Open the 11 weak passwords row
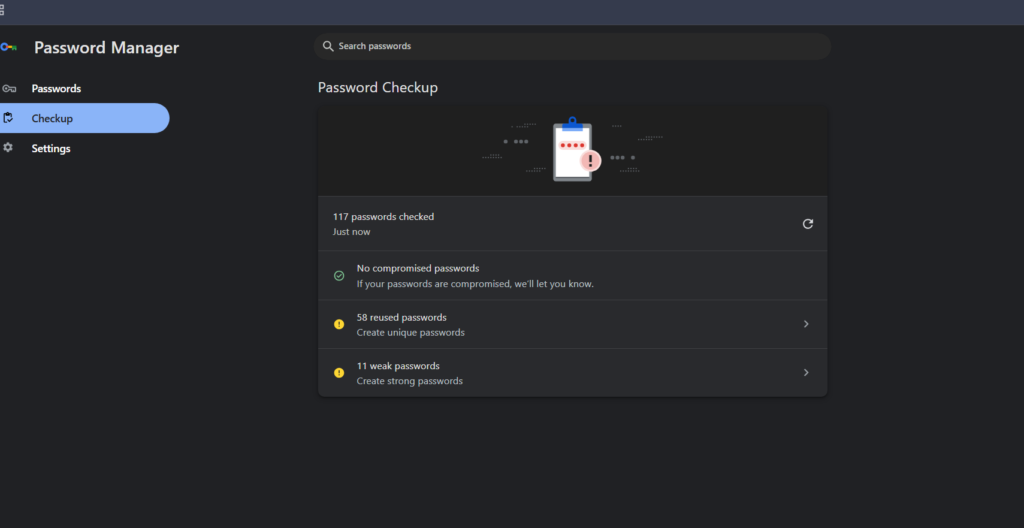The height and width of the screenshot is (528, 1024). pyautogui.click(x=573, y=372)
